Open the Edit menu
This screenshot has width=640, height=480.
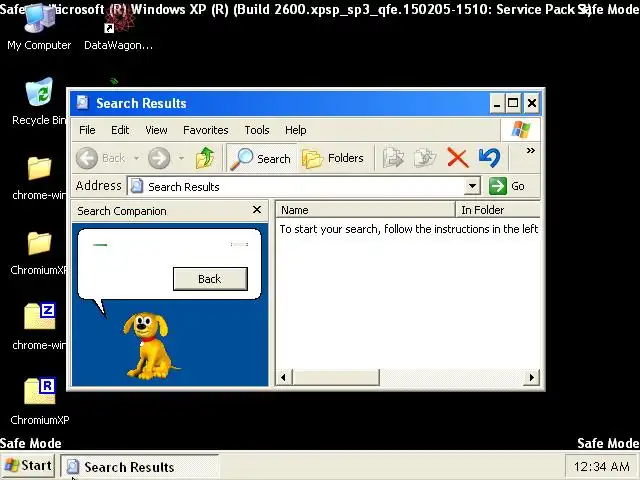(120, 130)
